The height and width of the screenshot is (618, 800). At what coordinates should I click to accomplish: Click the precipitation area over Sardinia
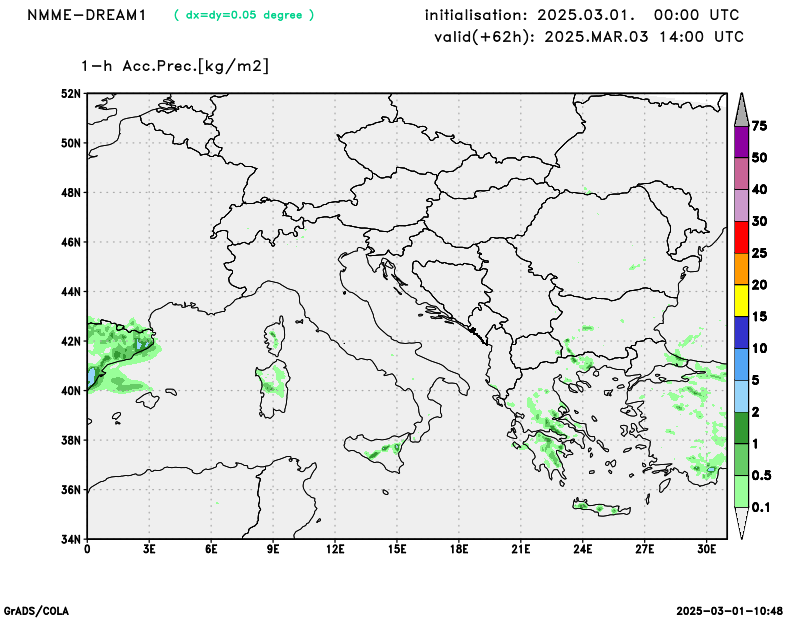[273, 382]
